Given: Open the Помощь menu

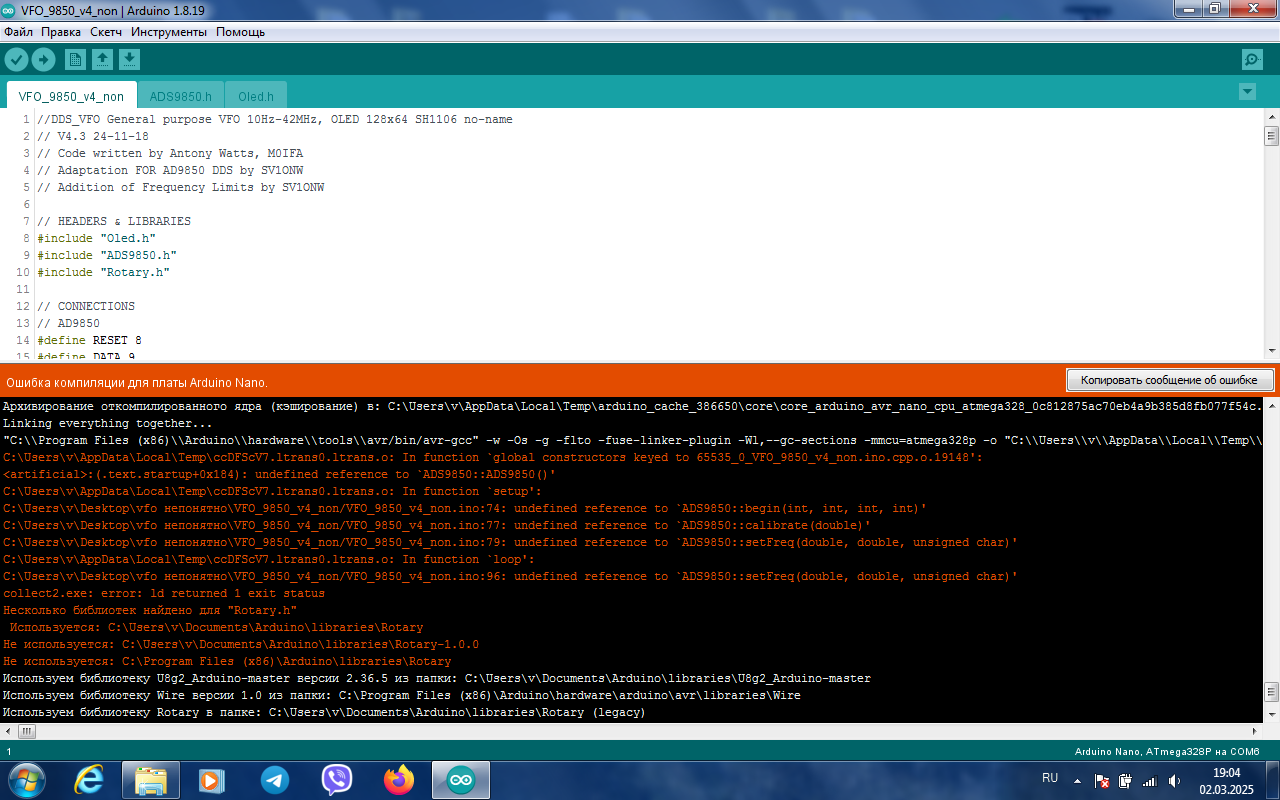Looking at the screenshot, I should click(x=241, y=32).
